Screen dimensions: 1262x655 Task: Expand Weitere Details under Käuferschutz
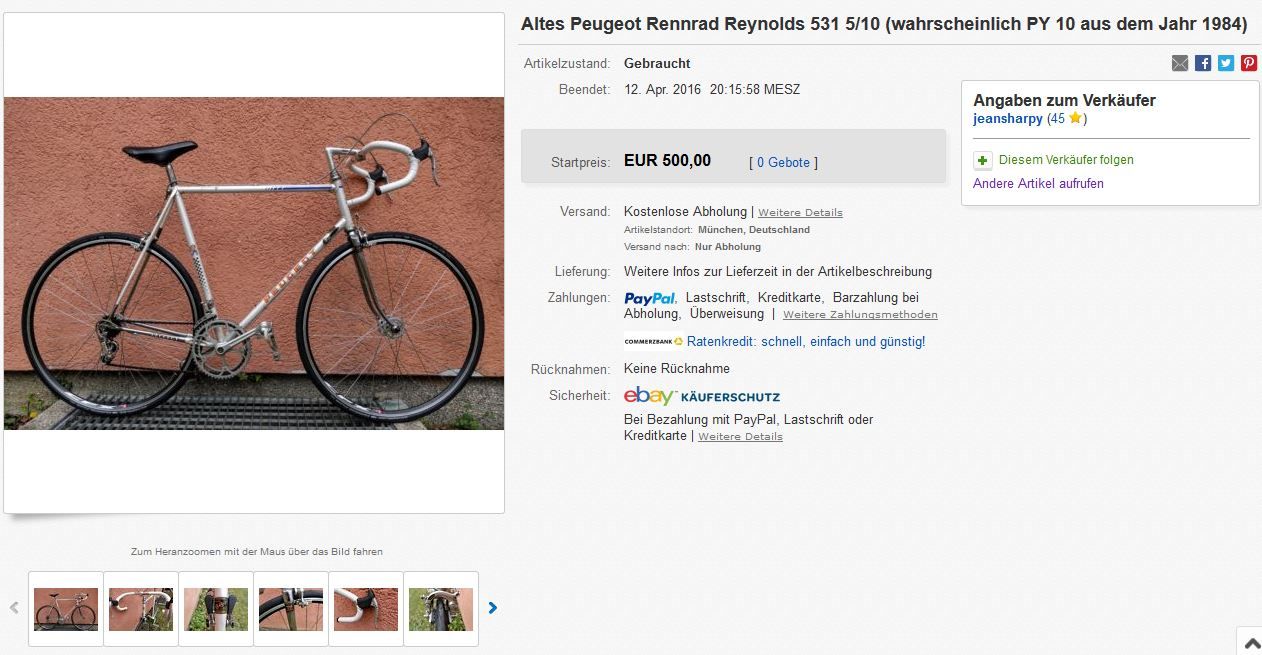(740, 437)
